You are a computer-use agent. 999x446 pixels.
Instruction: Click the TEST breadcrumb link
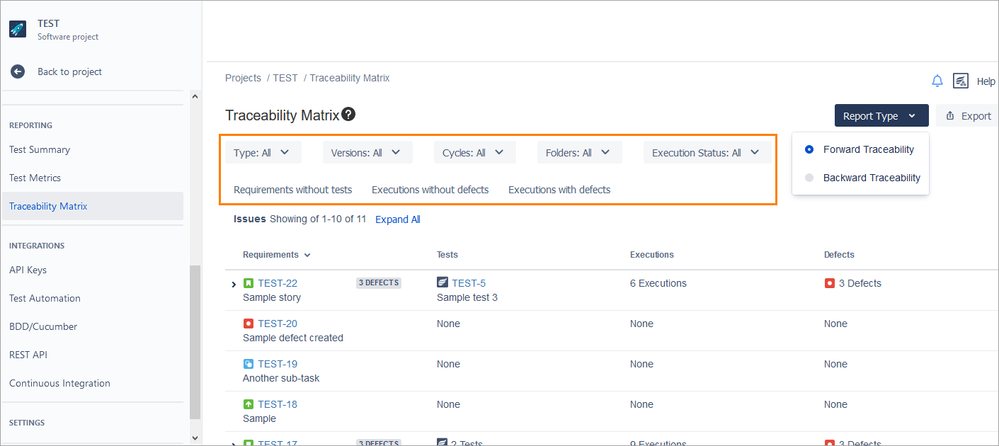click(x=285, y=78)
